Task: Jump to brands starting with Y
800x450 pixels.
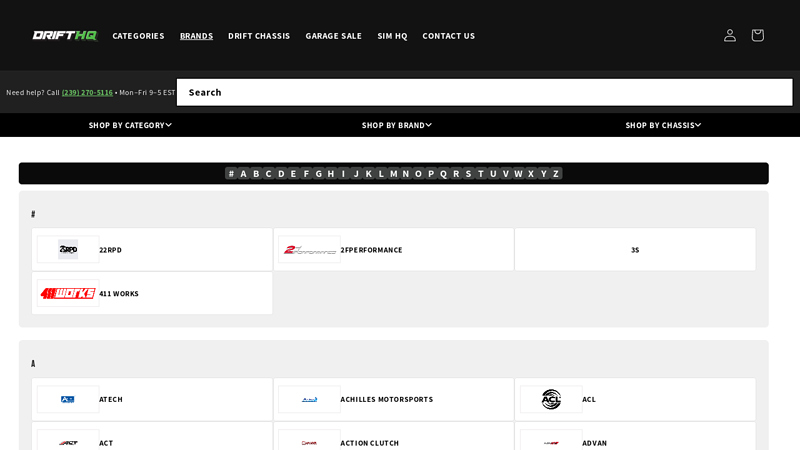Action: pos(543,173)
